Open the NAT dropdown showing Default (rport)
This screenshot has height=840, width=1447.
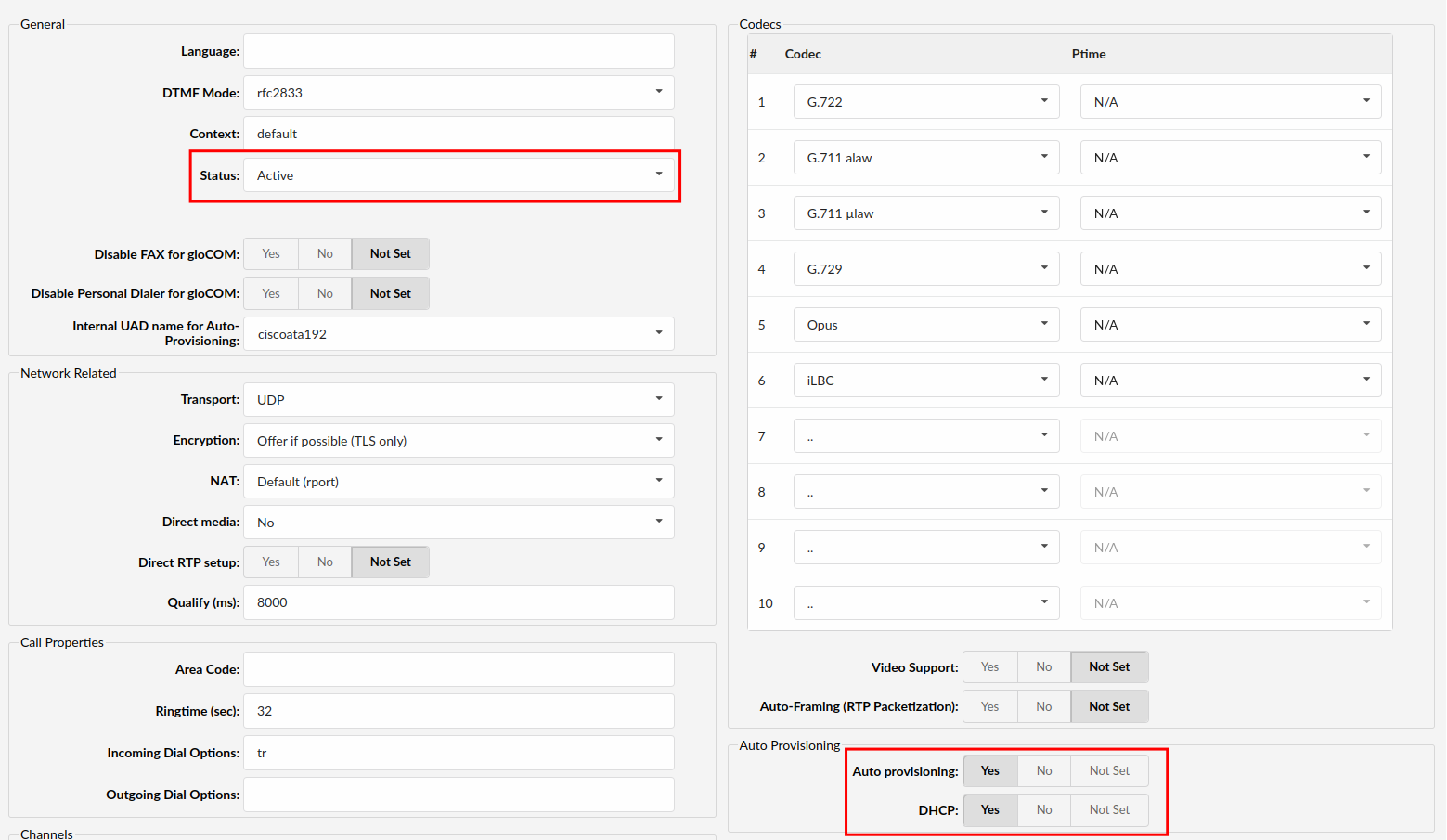pos(459,482)
